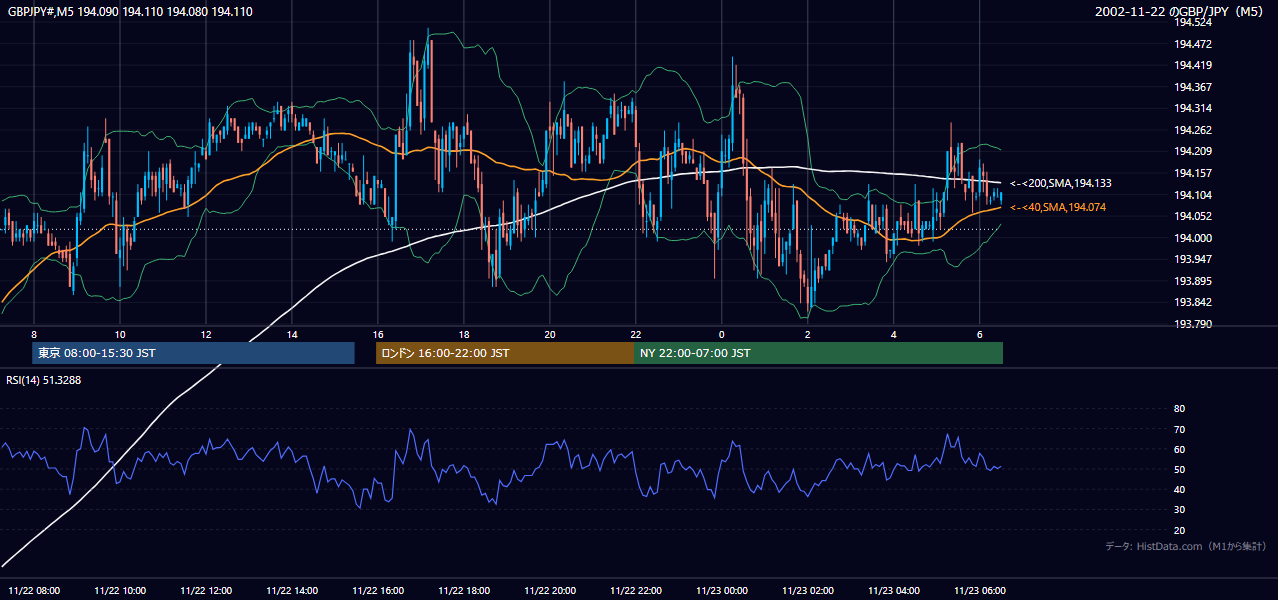Click price axis value 194.314
Viewport: 1278px width, 600px height.
[1192, 108]
